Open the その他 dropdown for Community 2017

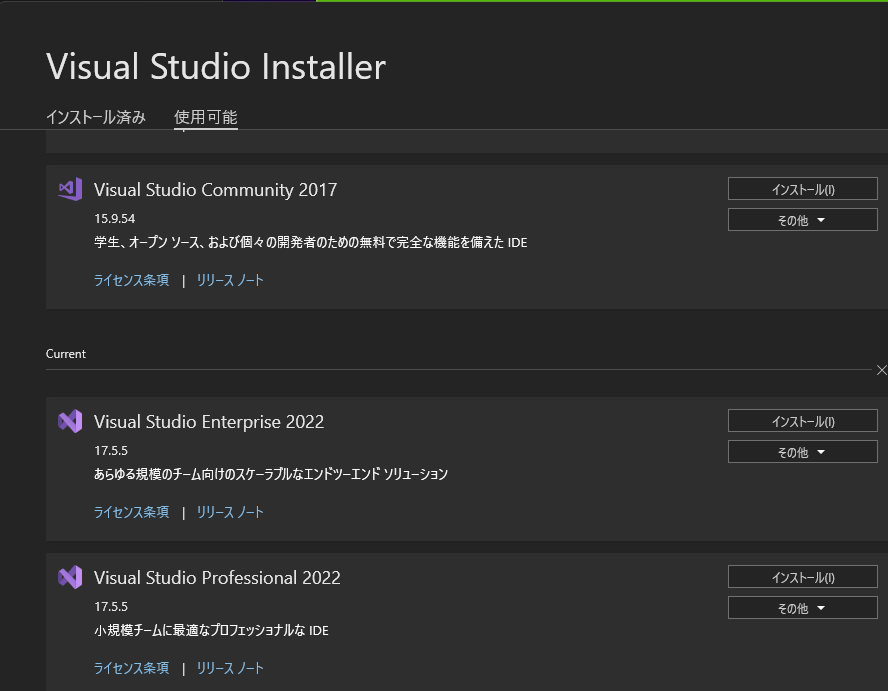(802, 219)
